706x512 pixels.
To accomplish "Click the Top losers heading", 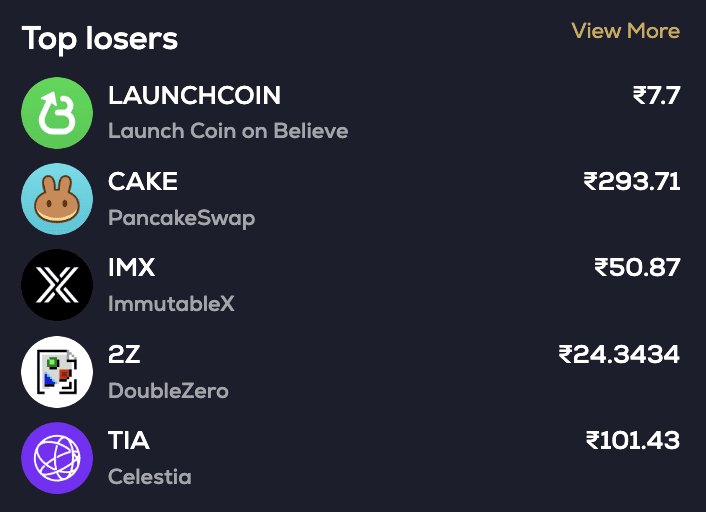I will click(x=100, y=39).
